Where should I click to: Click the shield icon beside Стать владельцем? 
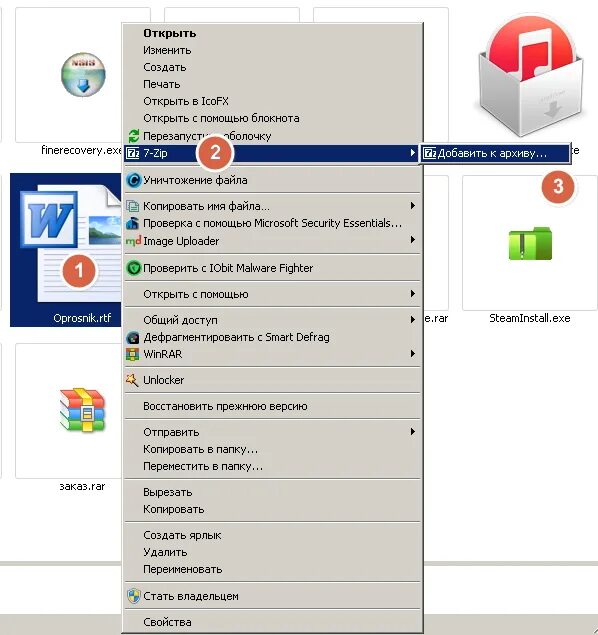coord(133,596)
